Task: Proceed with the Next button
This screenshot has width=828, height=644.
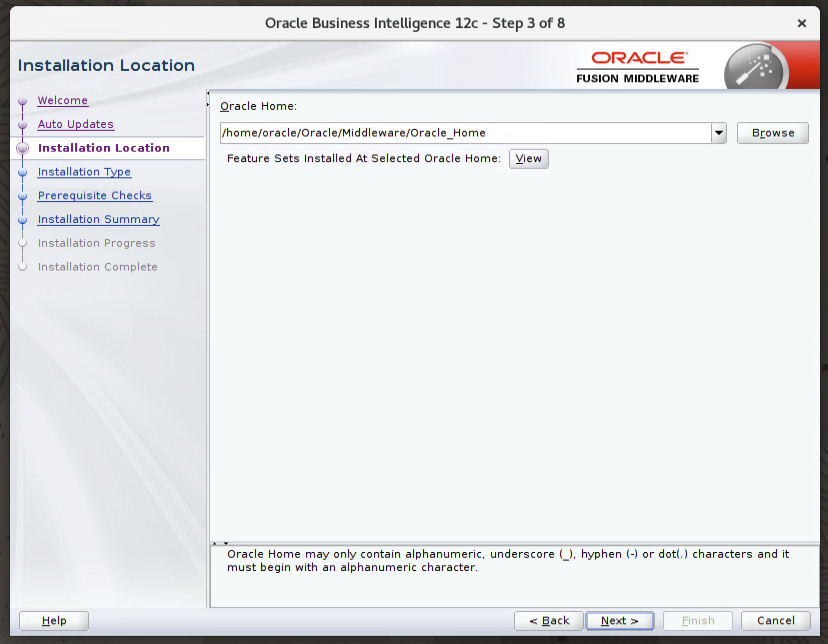Action: click(x=619, y=621)
